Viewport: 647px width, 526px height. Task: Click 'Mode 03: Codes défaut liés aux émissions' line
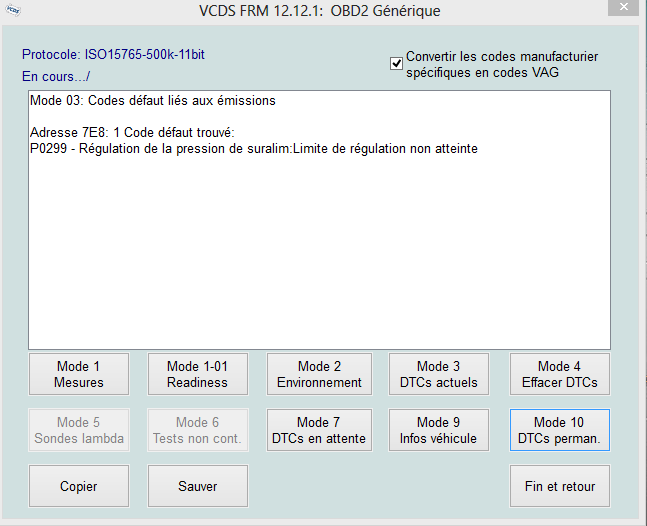pos(153,100)
